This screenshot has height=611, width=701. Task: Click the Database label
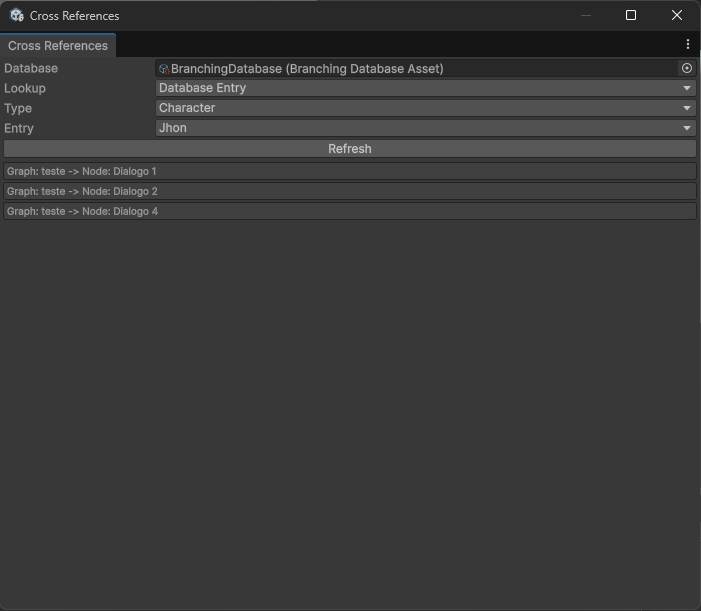[x=31, y=68]
